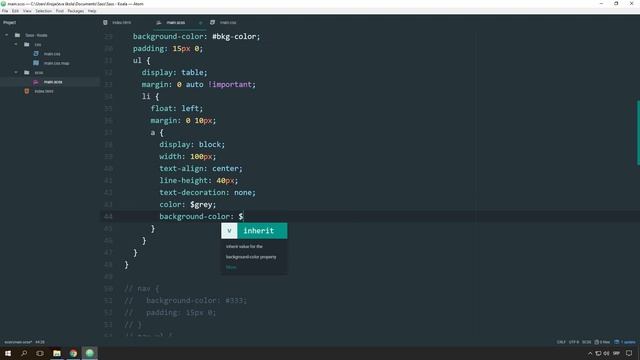Open the network icon in system tray
Screen dimensions: 640x360
tap(598, 353)
